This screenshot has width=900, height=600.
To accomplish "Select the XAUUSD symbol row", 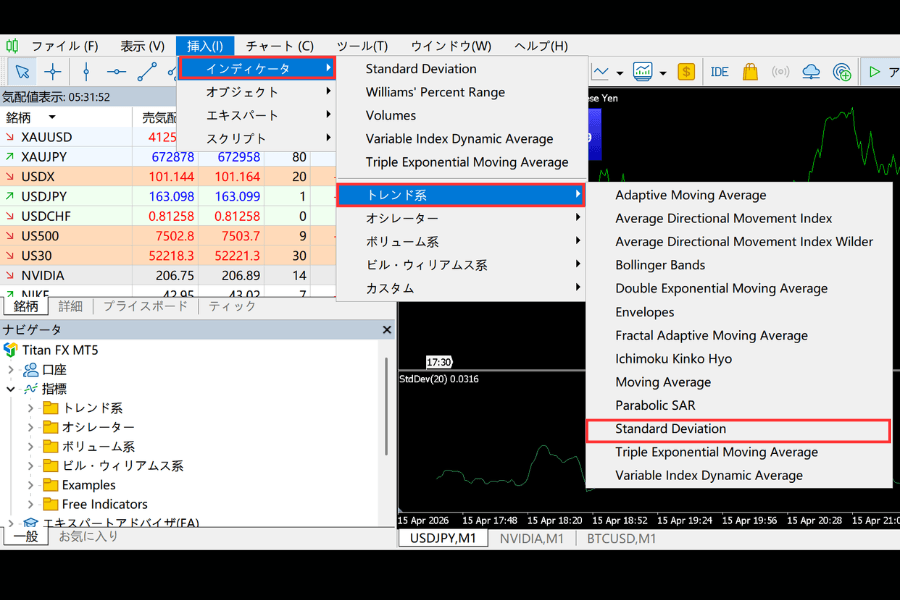I will click(89, 137).
